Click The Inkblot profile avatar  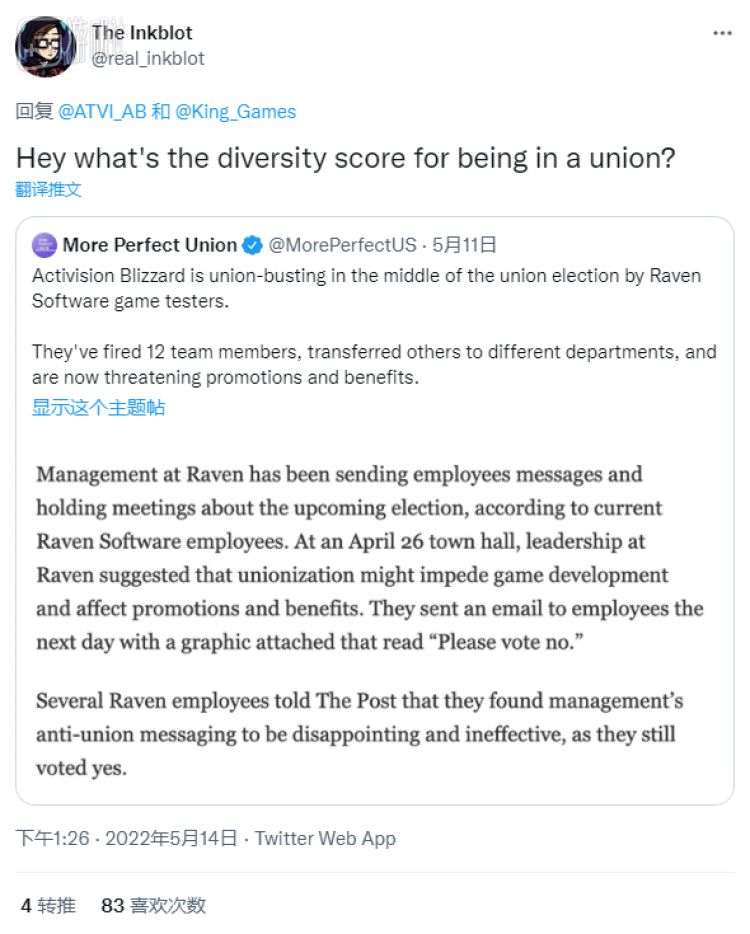coord(45,45)
